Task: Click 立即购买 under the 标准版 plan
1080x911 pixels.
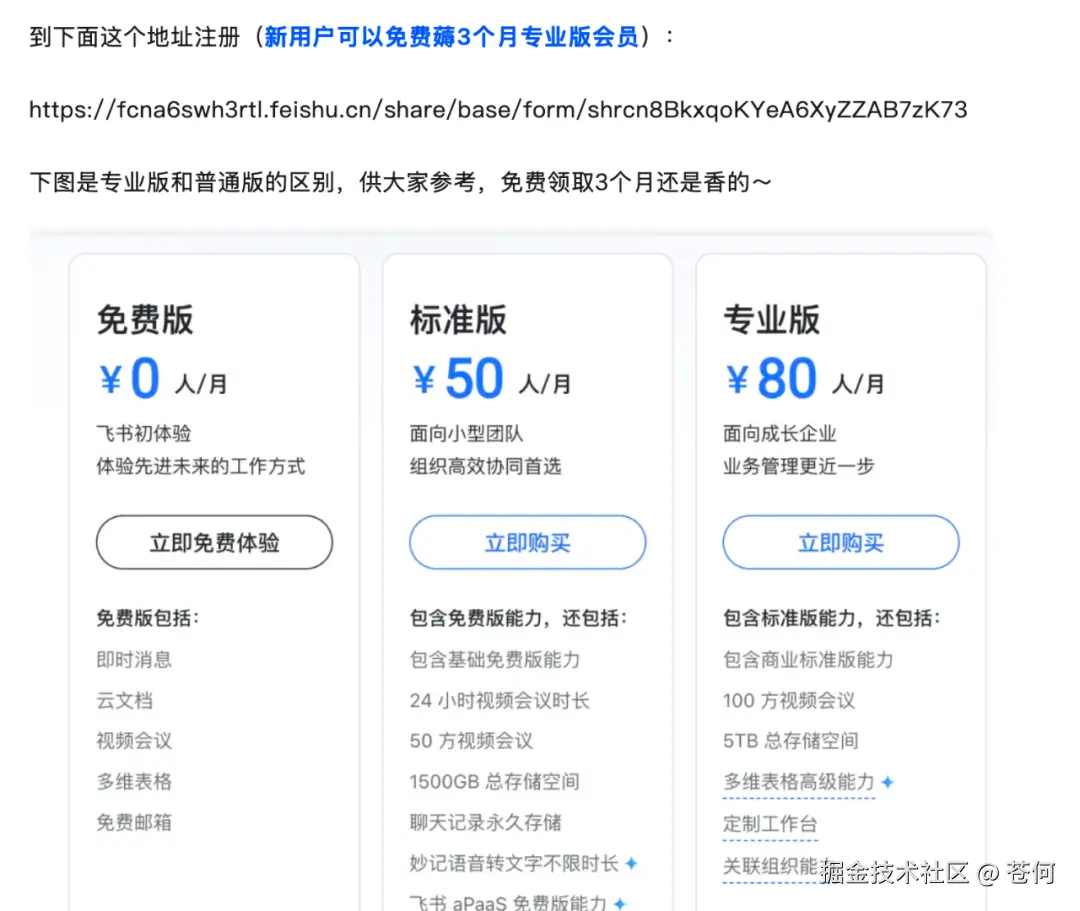Action: click(x=527, y=542)
